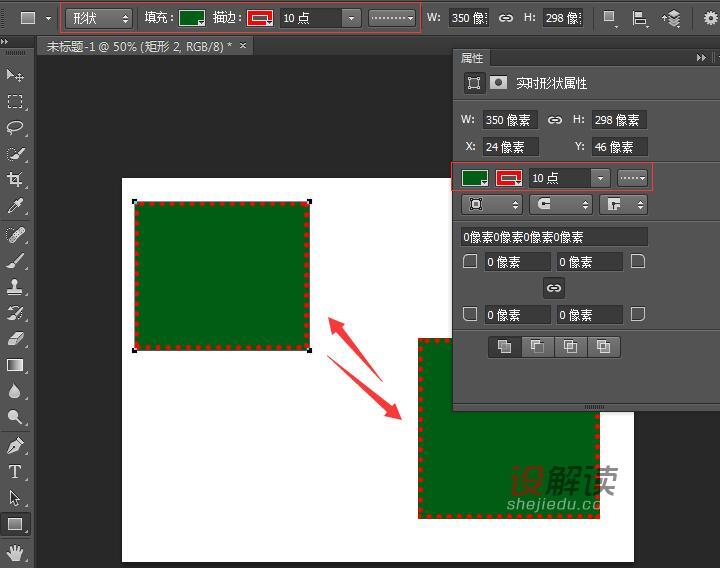Select the Gradient tool
Image resolution: width=720 pixels, height=568 pixels.
pos(15,365)
